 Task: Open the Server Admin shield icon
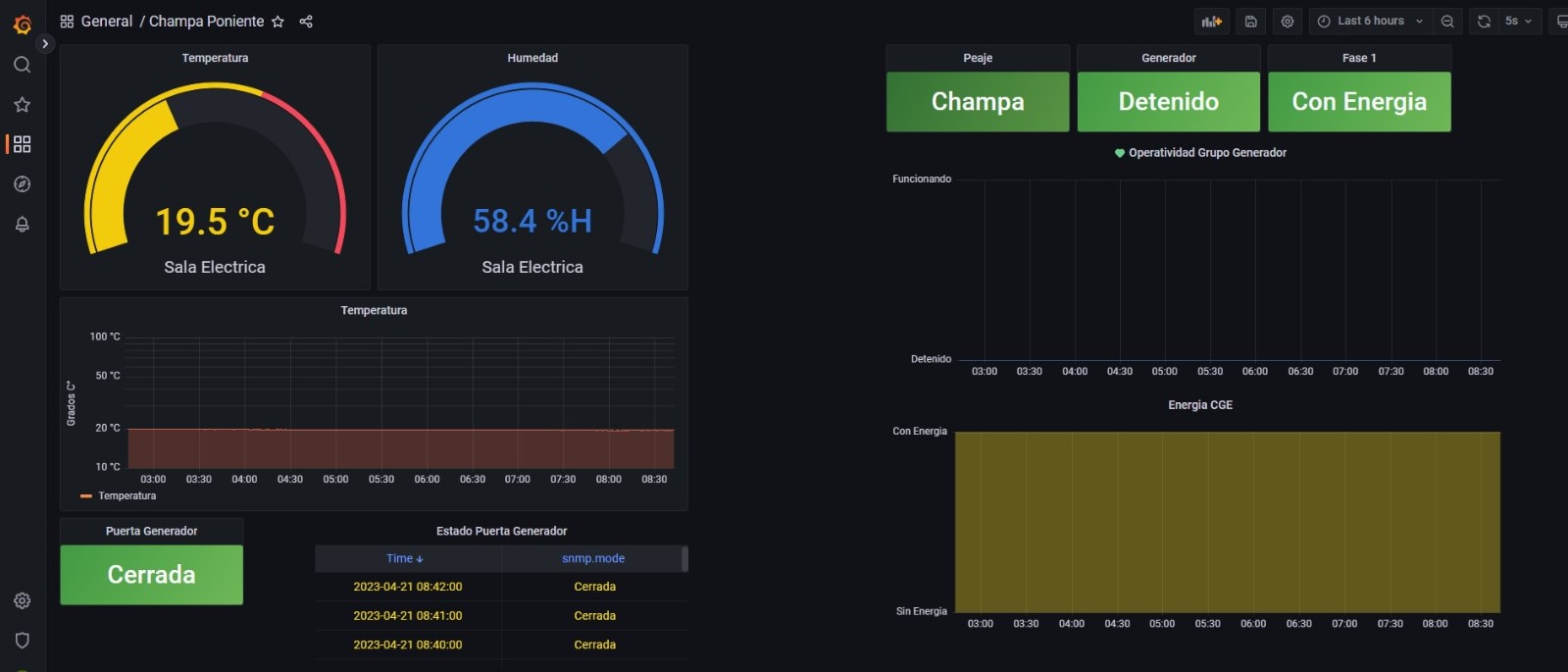coord(22,641)
